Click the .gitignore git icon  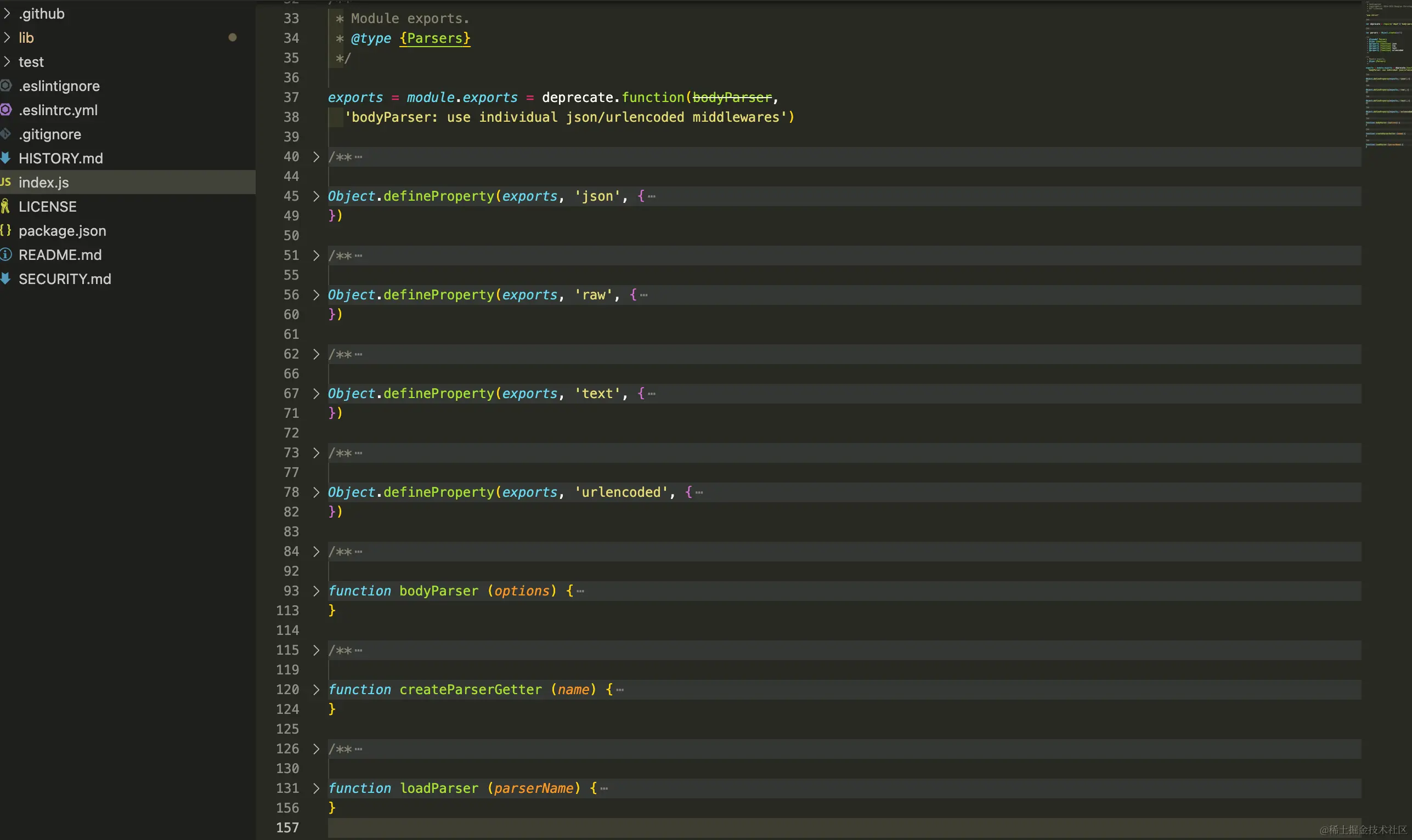coord(5,134)
